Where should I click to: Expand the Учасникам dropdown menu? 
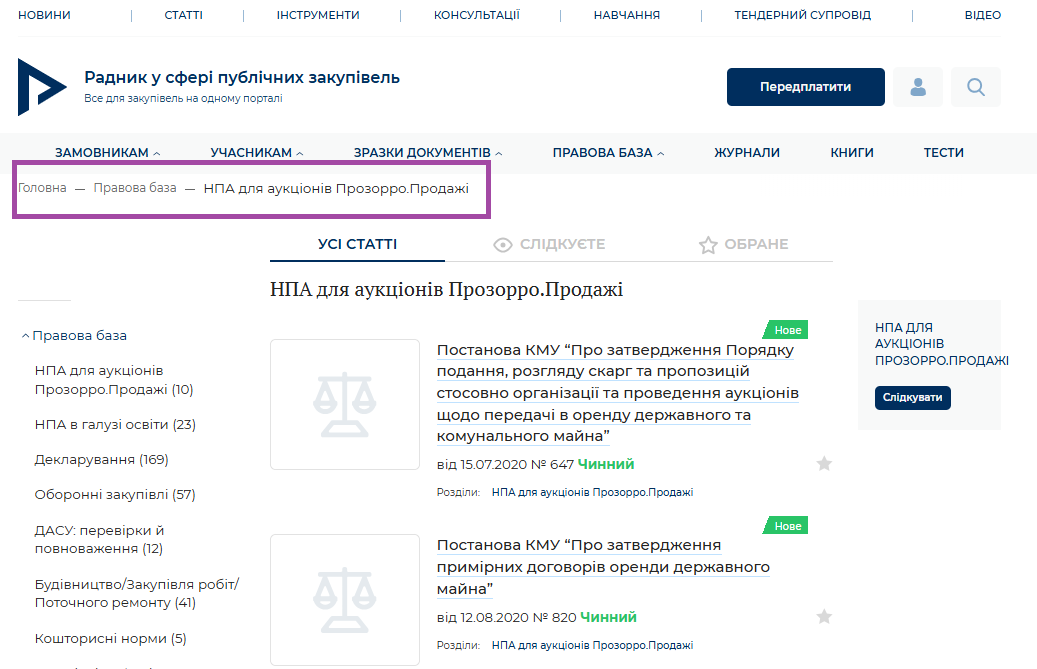click(x=257, y=153)
